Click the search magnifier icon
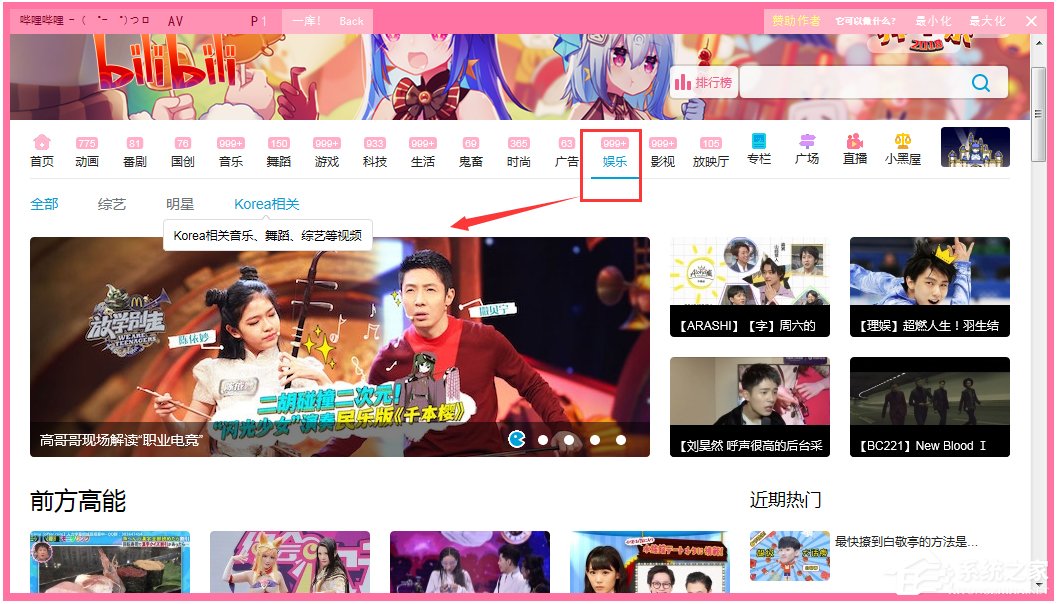The height and width of the screenshot is (604, 1058). [x=980, y=82]
